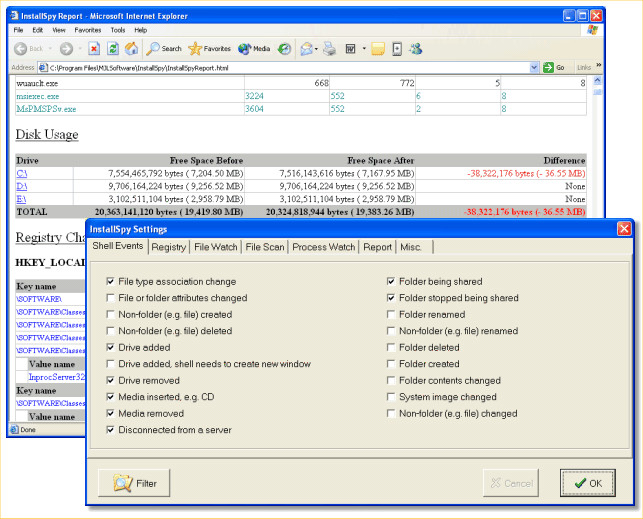Open the View menu
Screen dimensions: 643x519
click(x=59, y=30)
